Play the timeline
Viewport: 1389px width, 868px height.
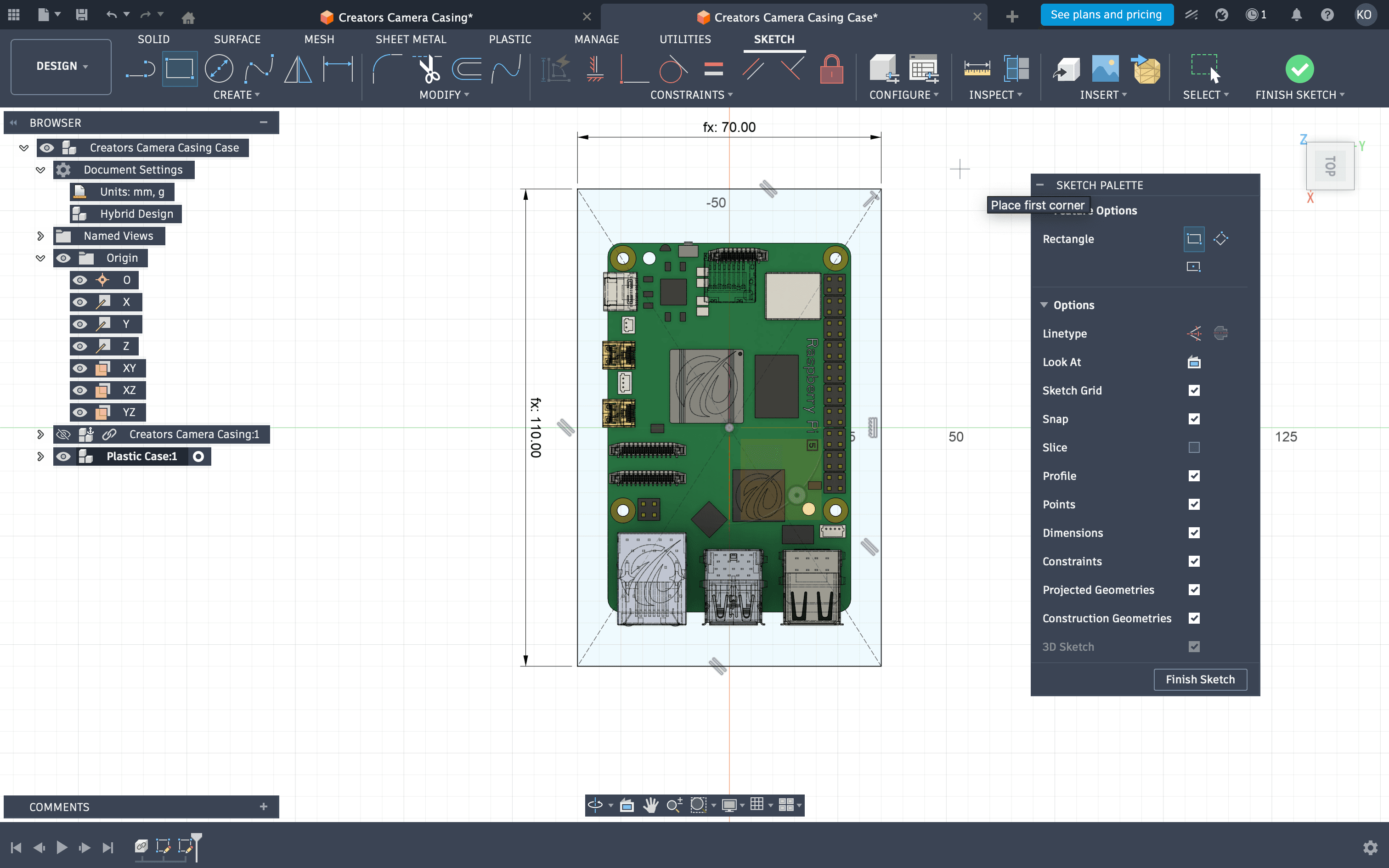pos(62,847)
